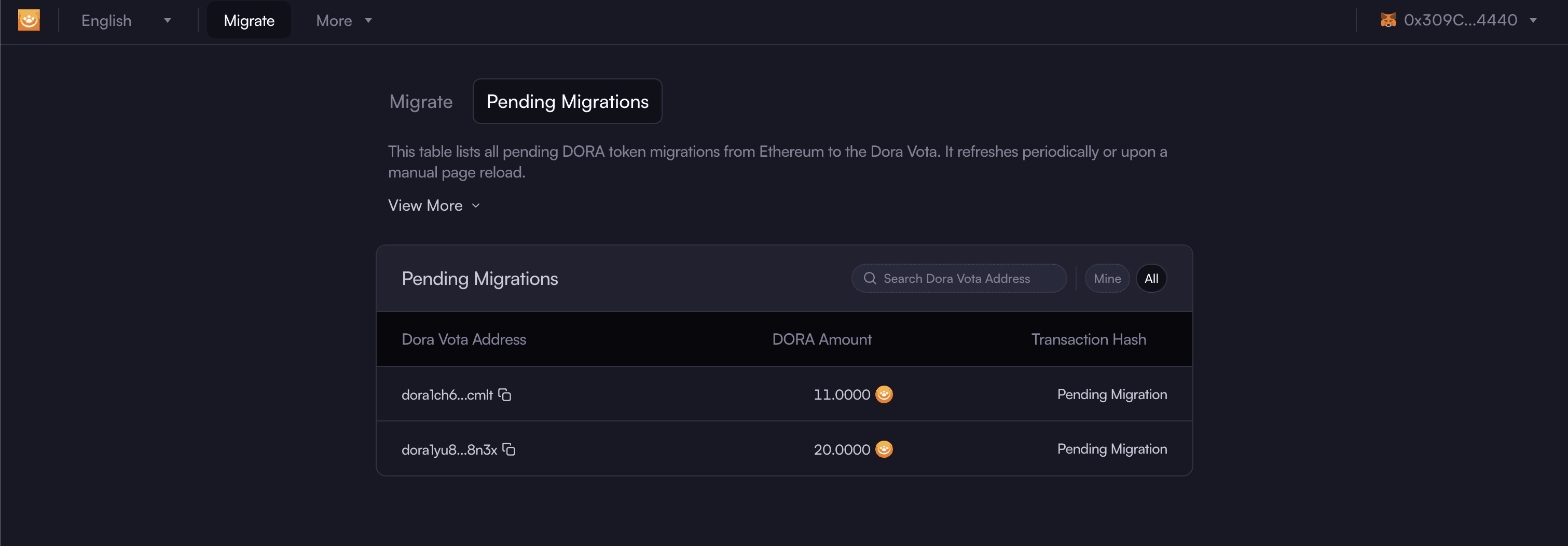Show All pending migrations filter
The image size is (1568, 546).
point(1151,278)
